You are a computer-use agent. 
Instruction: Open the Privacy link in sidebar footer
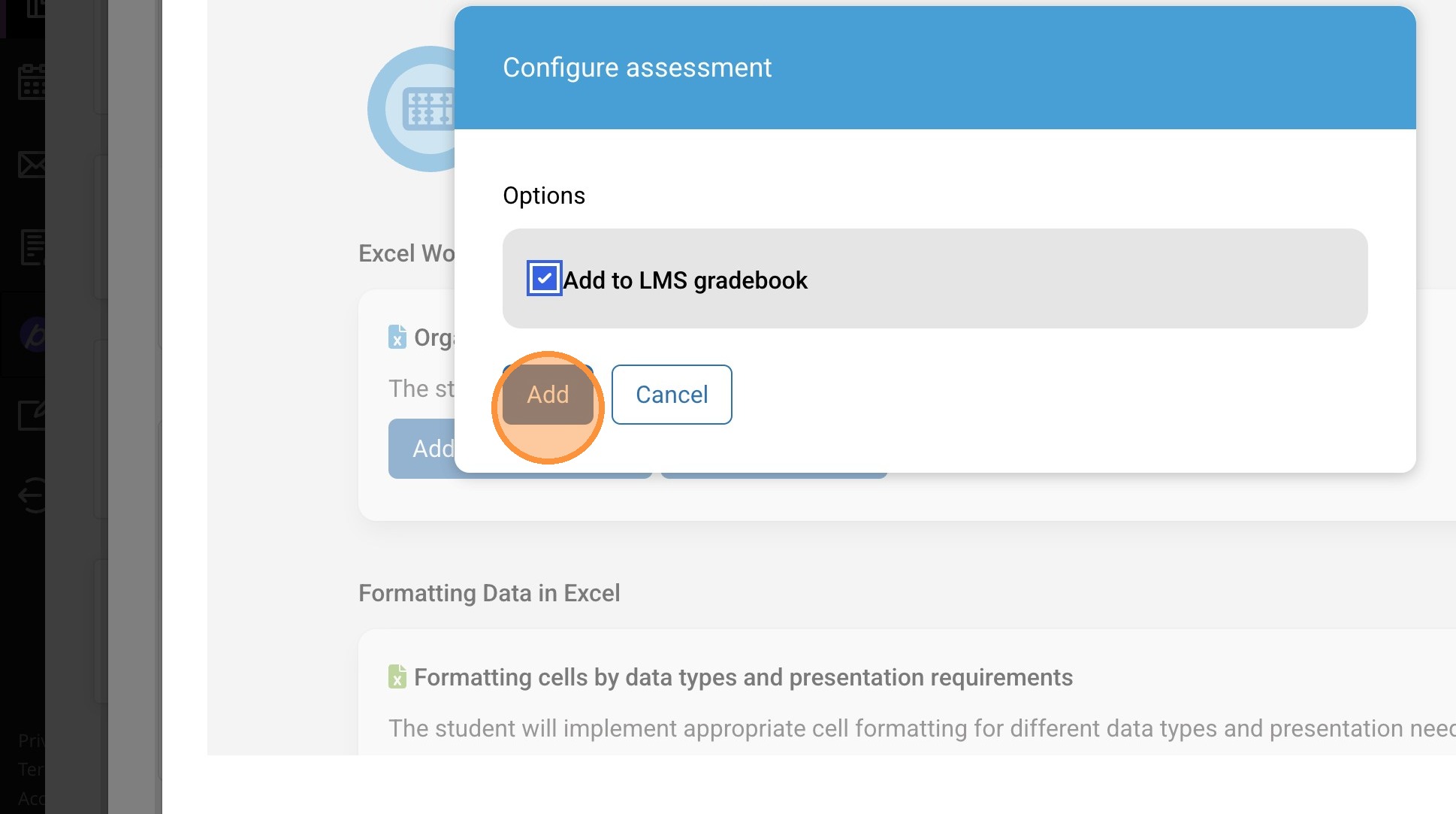tap(32, 740)
